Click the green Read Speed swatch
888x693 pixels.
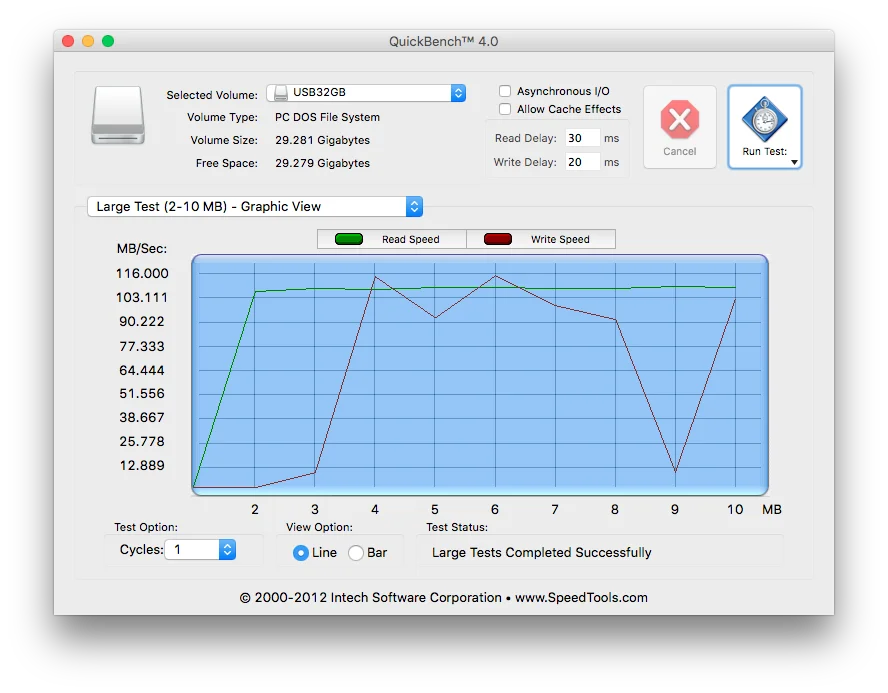(x=349, y=239)
